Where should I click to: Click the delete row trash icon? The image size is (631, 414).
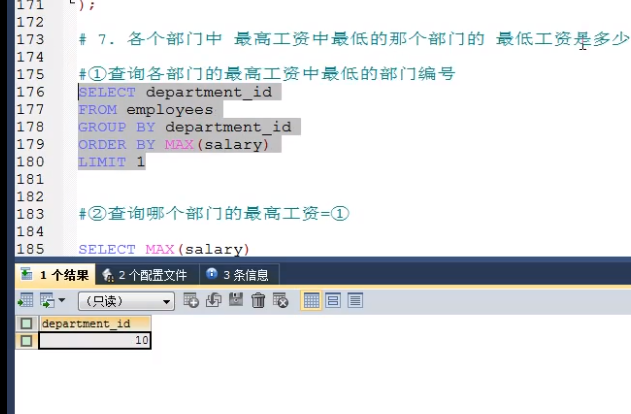coord(258,300)
